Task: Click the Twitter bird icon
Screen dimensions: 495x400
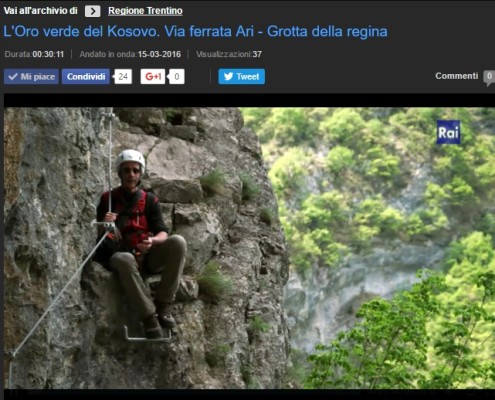Action: coord(228,77)
